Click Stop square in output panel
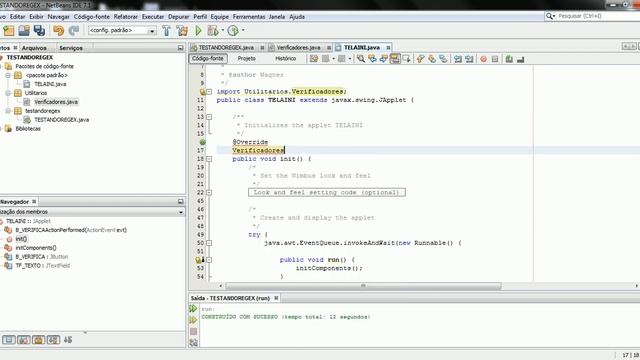The width and height of the screenshot is (640, 360). tap(193, 331)
